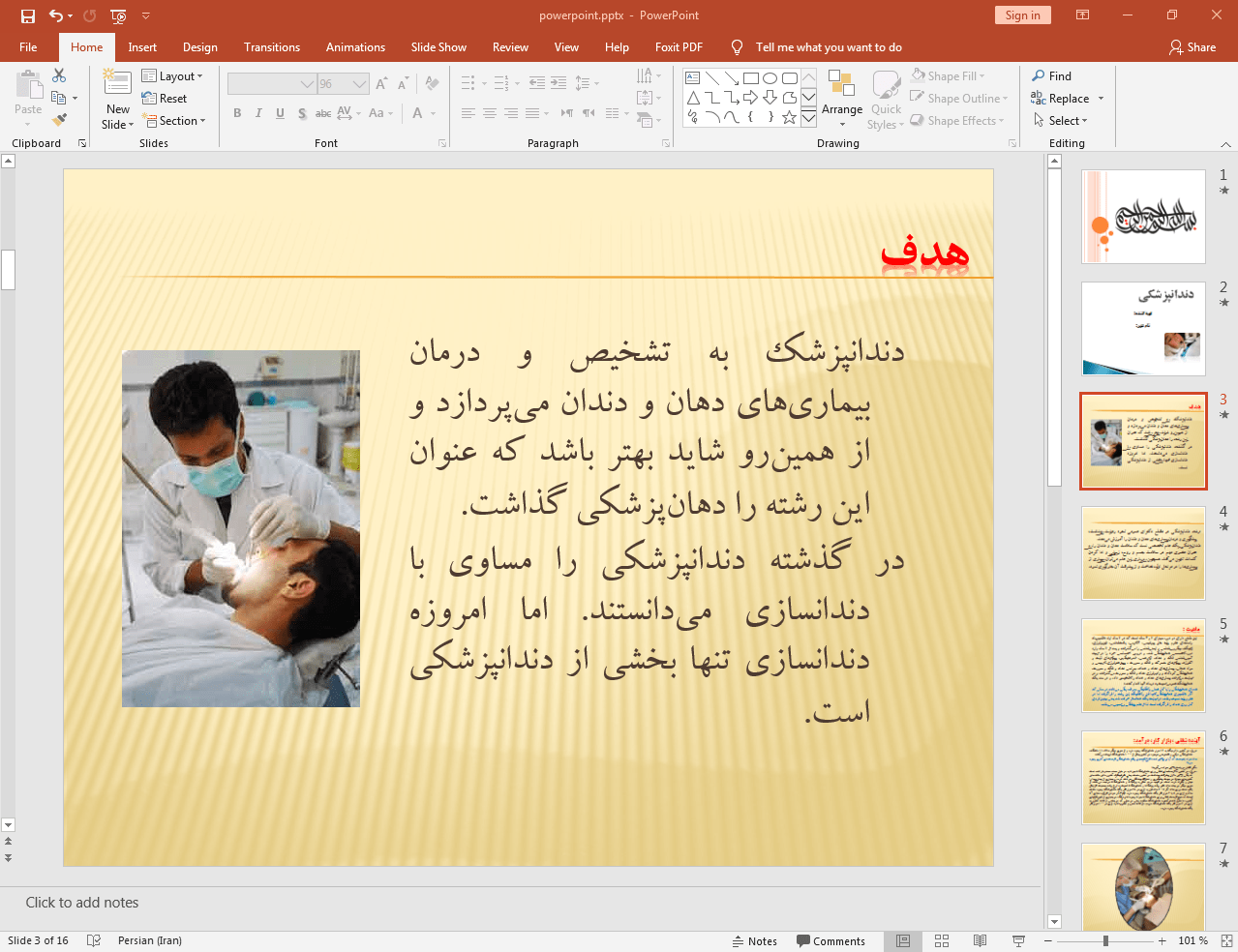
Task: Toggle Underline formatting
Action: coord(280,113)
